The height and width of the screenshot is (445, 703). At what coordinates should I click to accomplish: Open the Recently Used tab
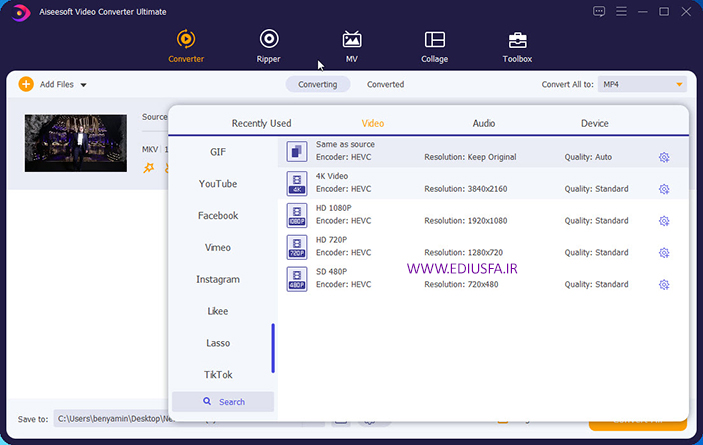[x=261, y=123]
